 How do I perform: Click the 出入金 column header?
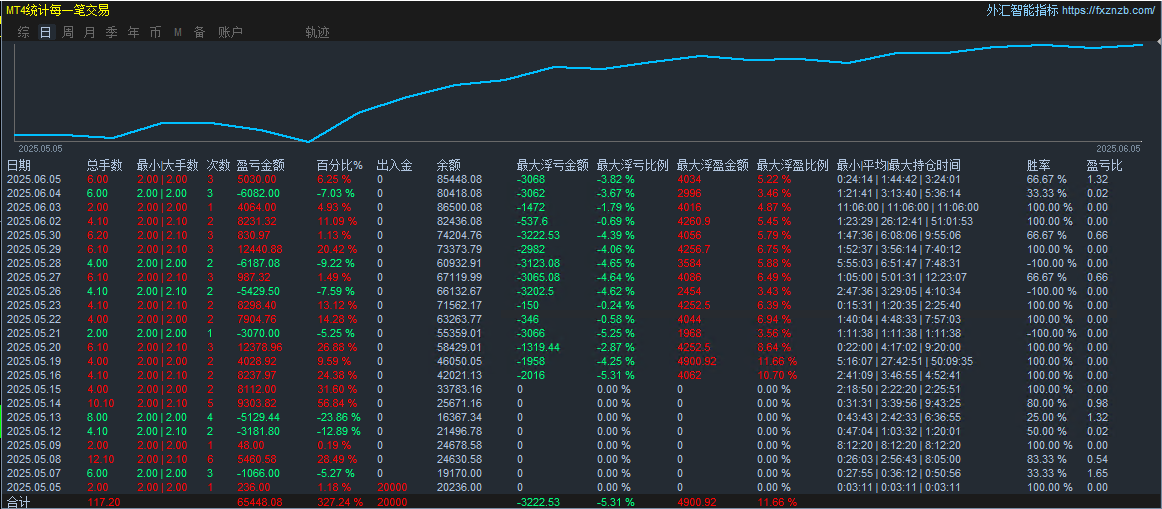pos(394,165)
